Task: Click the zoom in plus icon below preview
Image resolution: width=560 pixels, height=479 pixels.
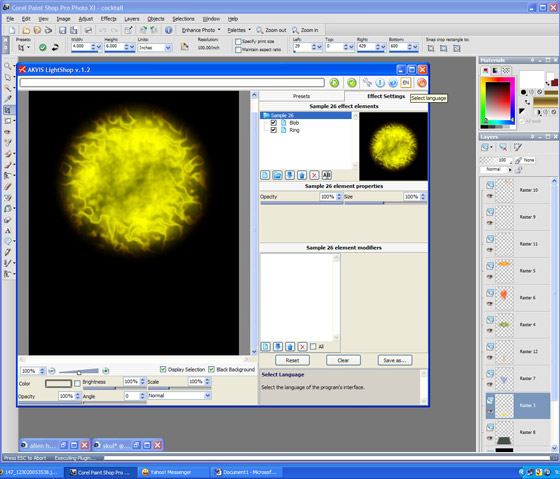Action: [106, 371]
